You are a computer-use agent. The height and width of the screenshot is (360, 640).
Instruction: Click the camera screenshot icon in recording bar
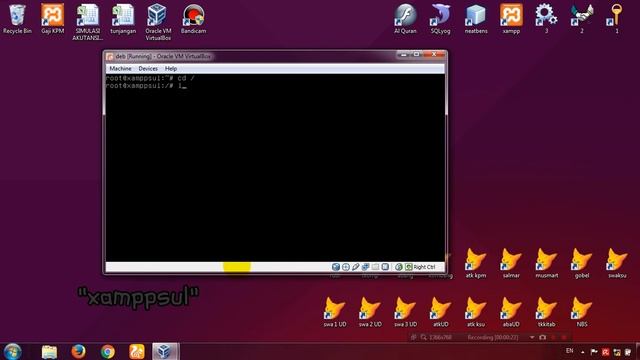click(x=542, y=338)
